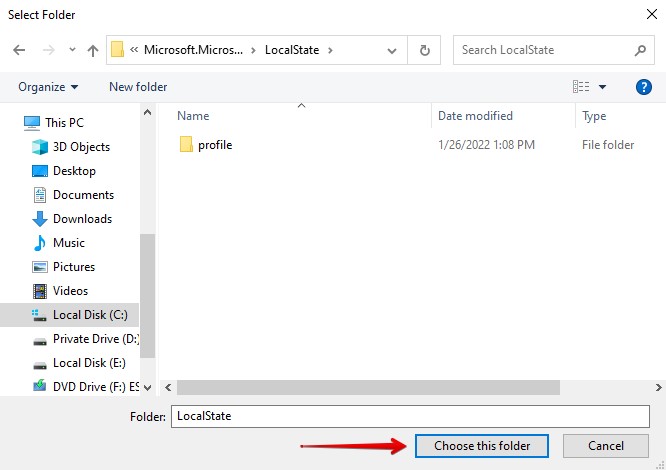Screen dimensions: 666x470
Task: Expand the view options dropdown arrow
Action: coord(603,87)
